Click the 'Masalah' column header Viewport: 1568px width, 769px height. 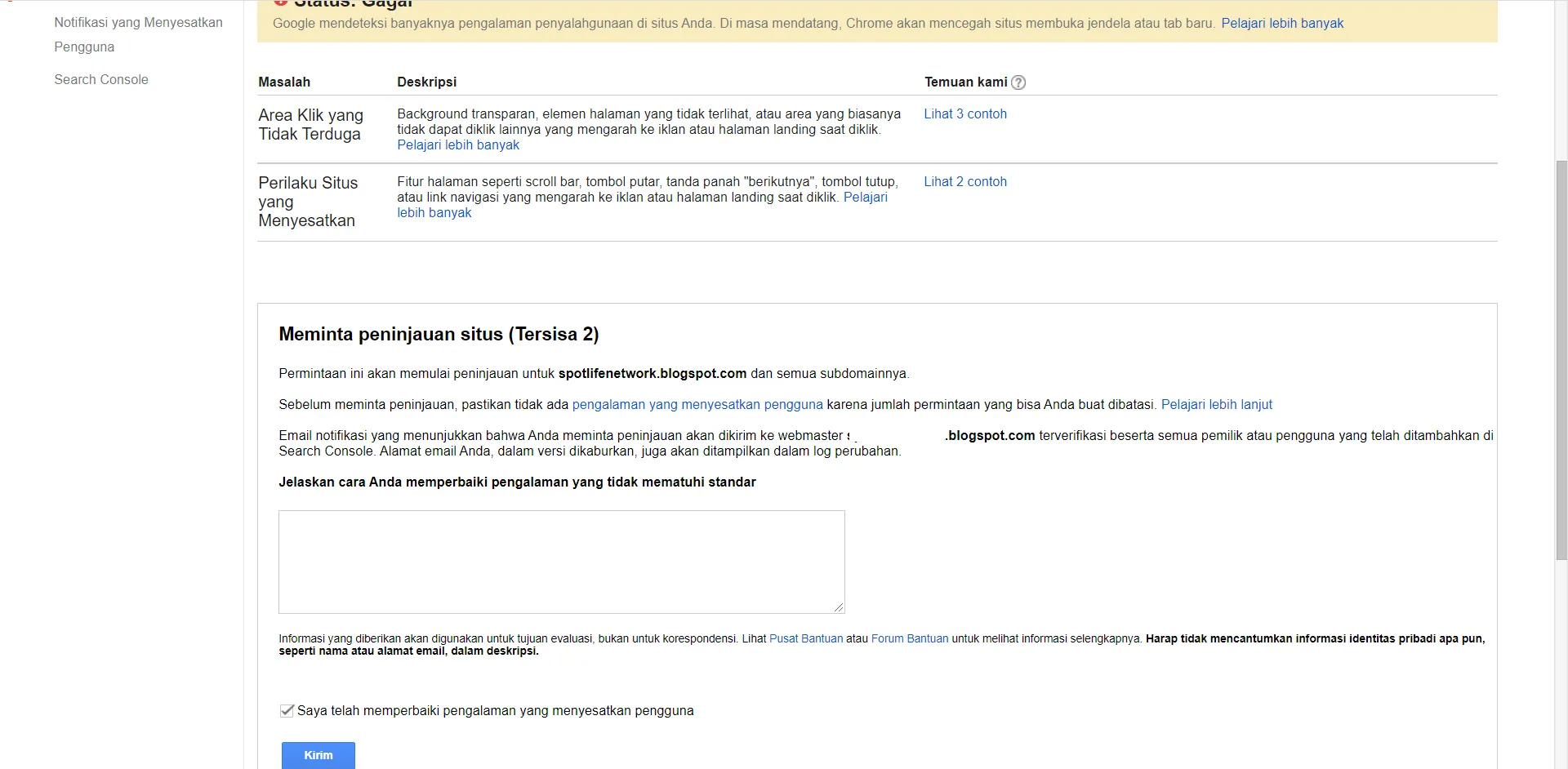pos(284,82)
